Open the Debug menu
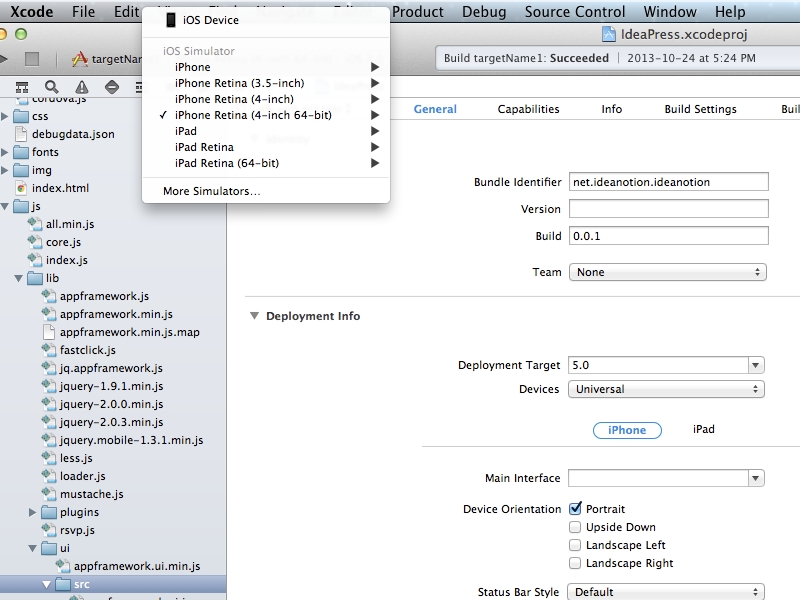The height and width of the screenshot is (600, 800). coord(484,11)
